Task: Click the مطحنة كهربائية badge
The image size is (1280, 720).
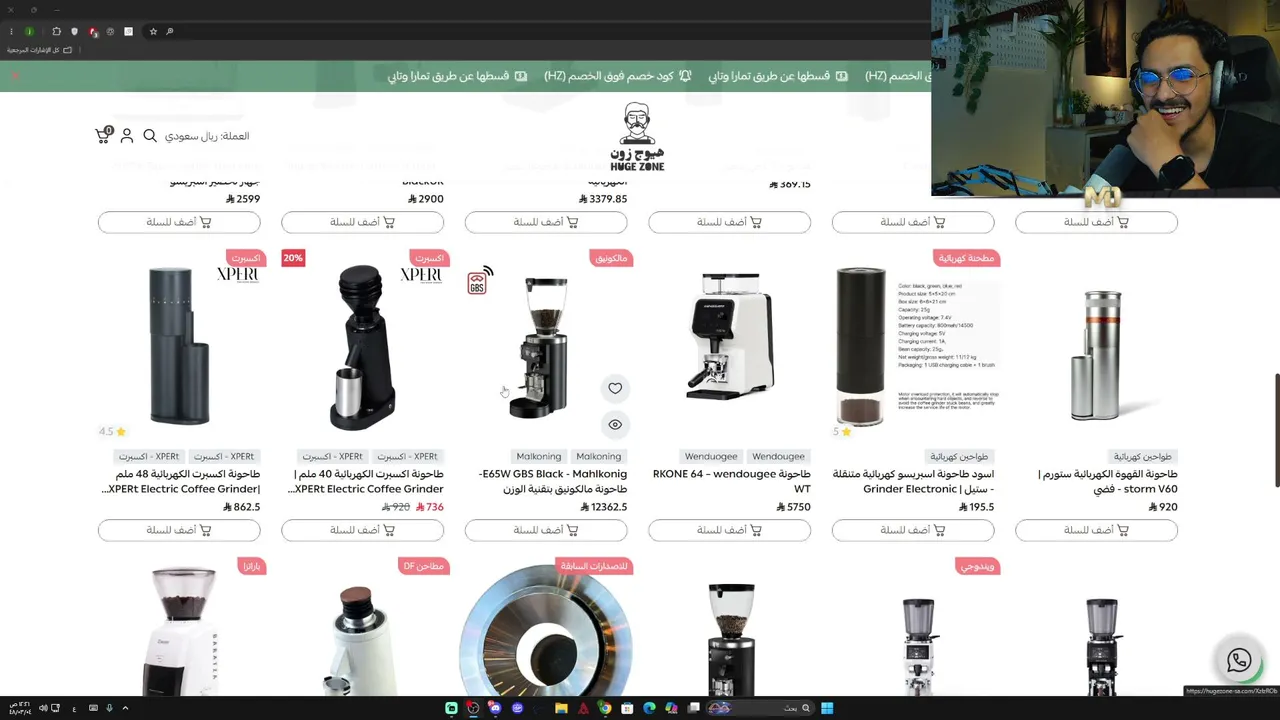Action: tap(966, 258)
